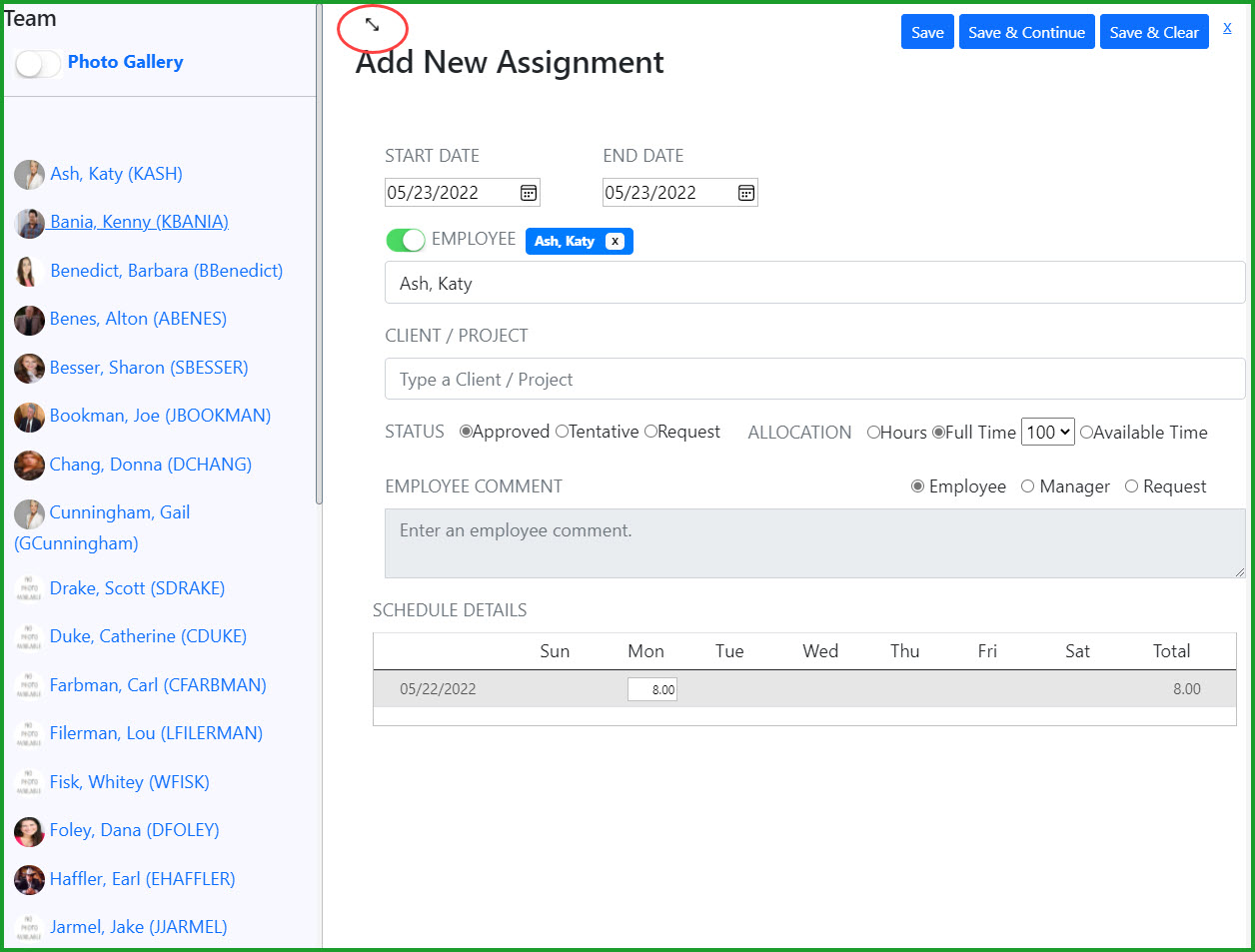The image size is (1255, 952).
Task: Toggle the Photo Gallery switch
Action: pos(38,64)
